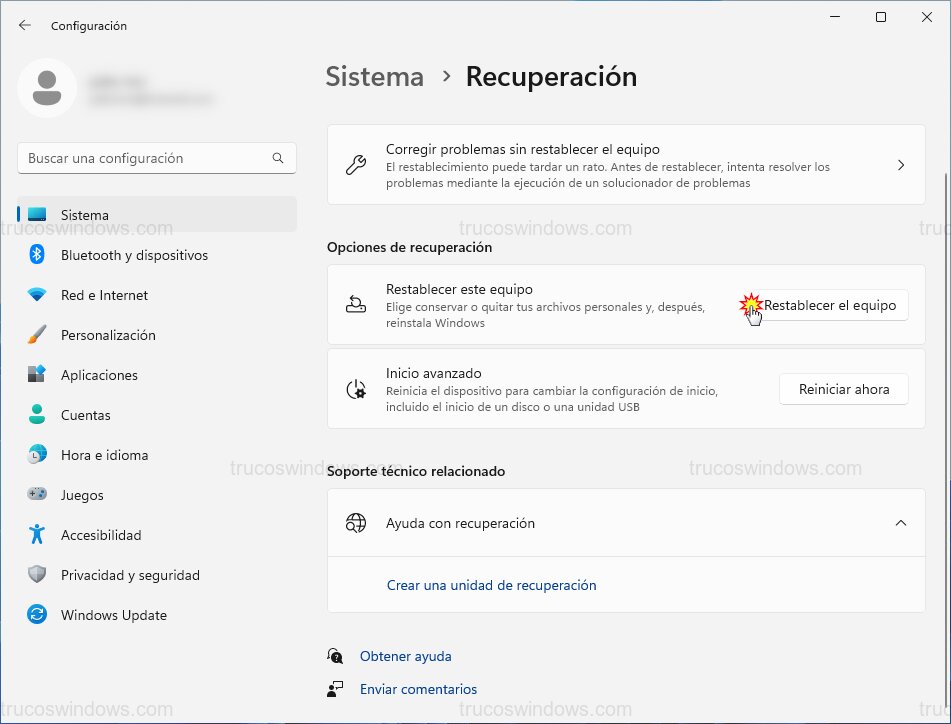Screen dimensions: 951x724
Task: Open Crear una unidad de recuperación link
Action: (x=491, y=584)
